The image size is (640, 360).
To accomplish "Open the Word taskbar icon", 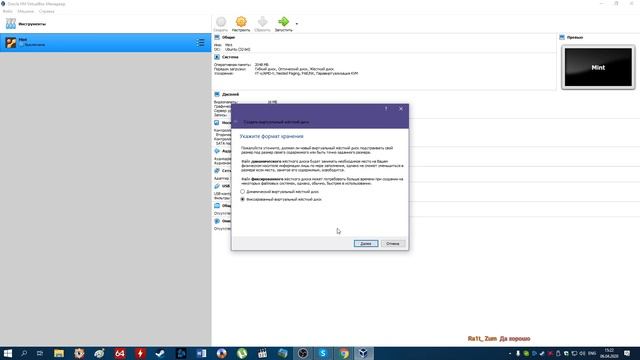I will (201, 353).
